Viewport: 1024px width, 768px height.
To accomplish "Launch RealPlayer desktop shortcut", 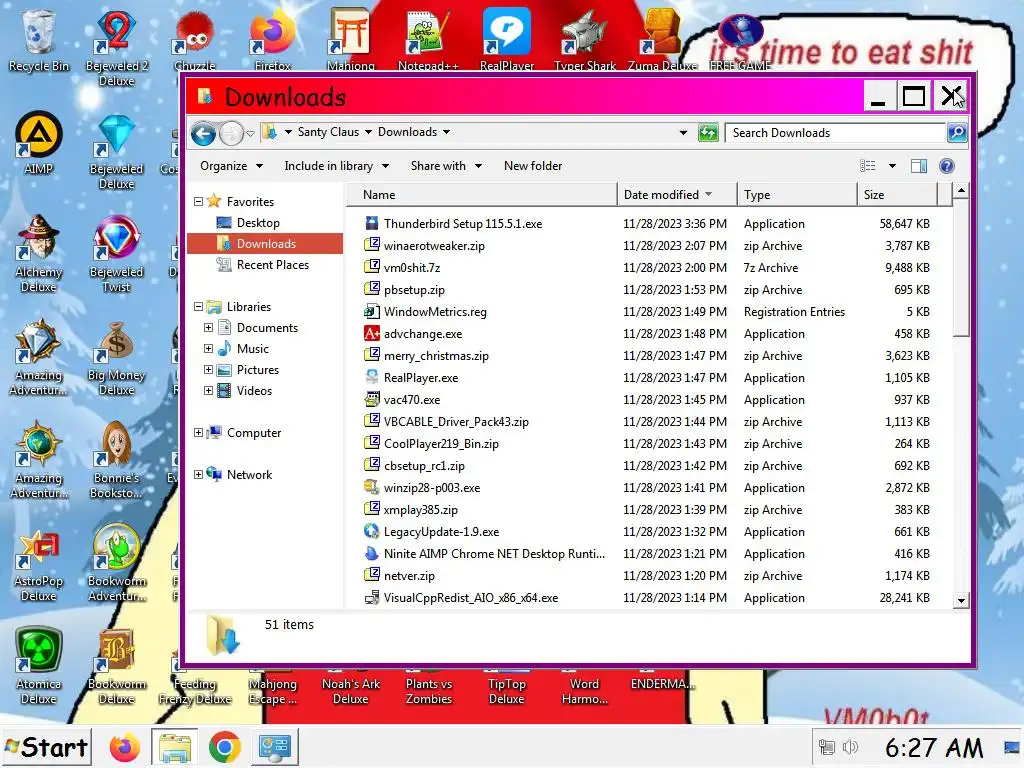I will (506, 39).
